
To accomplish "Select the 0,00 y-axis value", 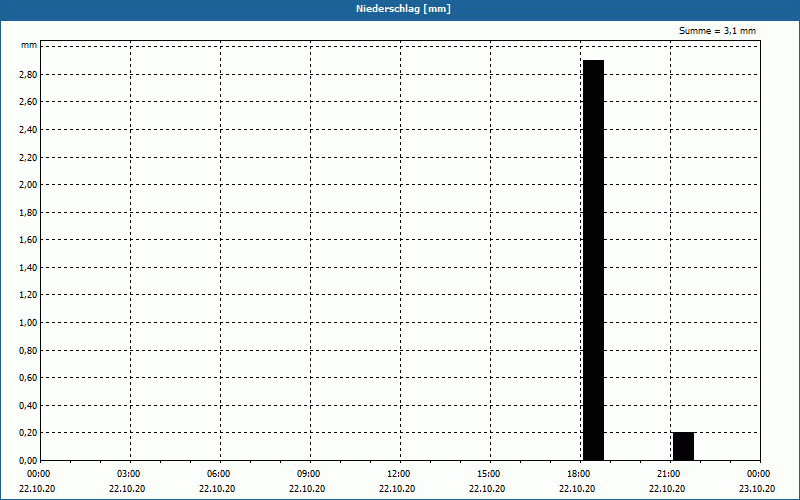I will pos(28,460).
